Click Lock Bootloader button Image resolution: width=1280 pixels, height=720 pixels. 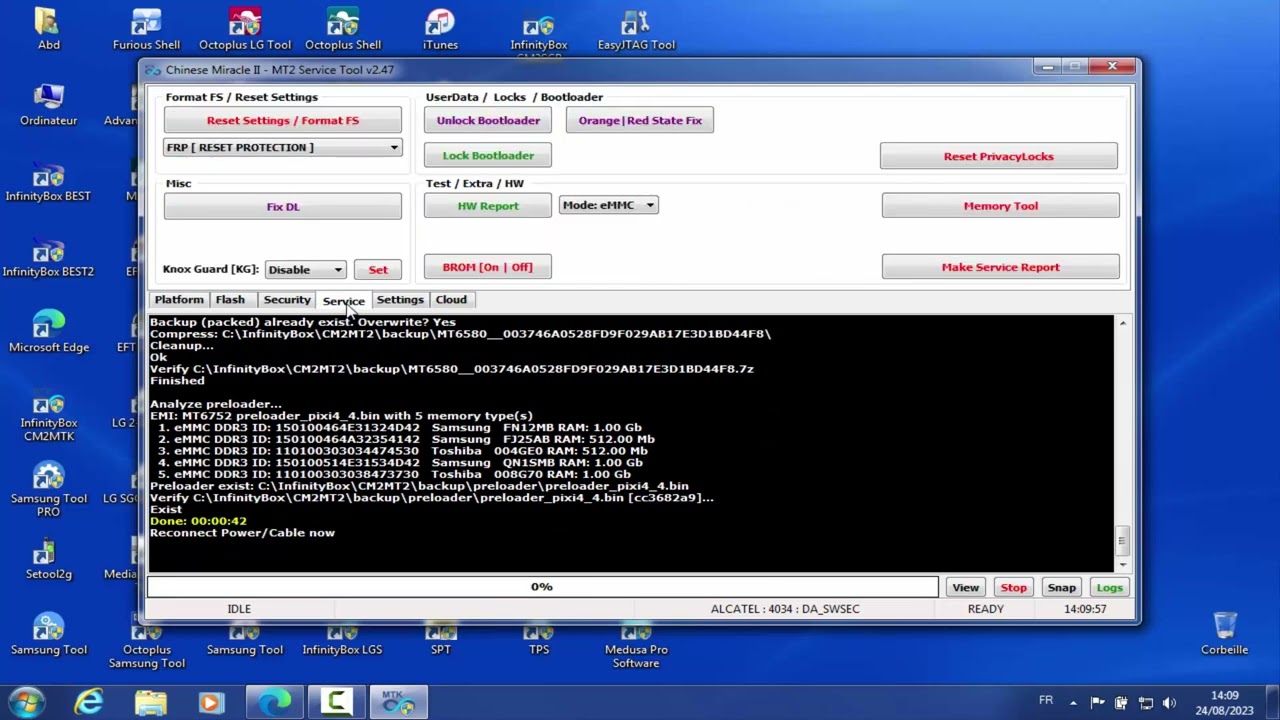point(488,156)
